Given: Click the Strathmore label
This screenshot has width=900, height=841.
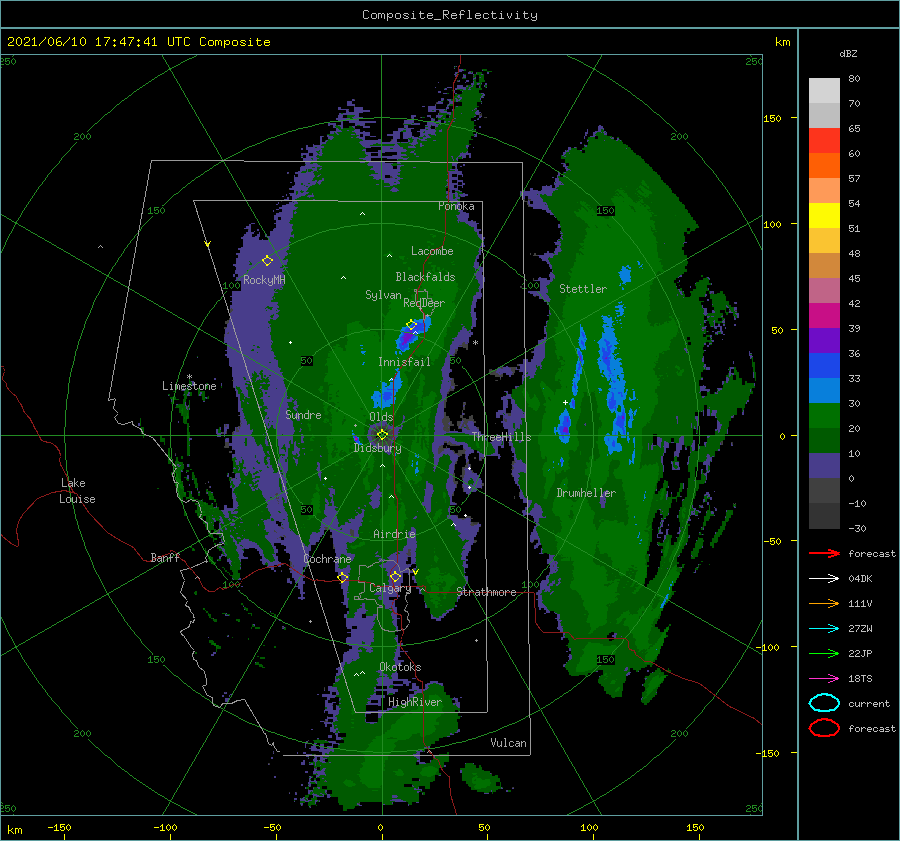Looking at the screenshot, I should click(486, 592).
